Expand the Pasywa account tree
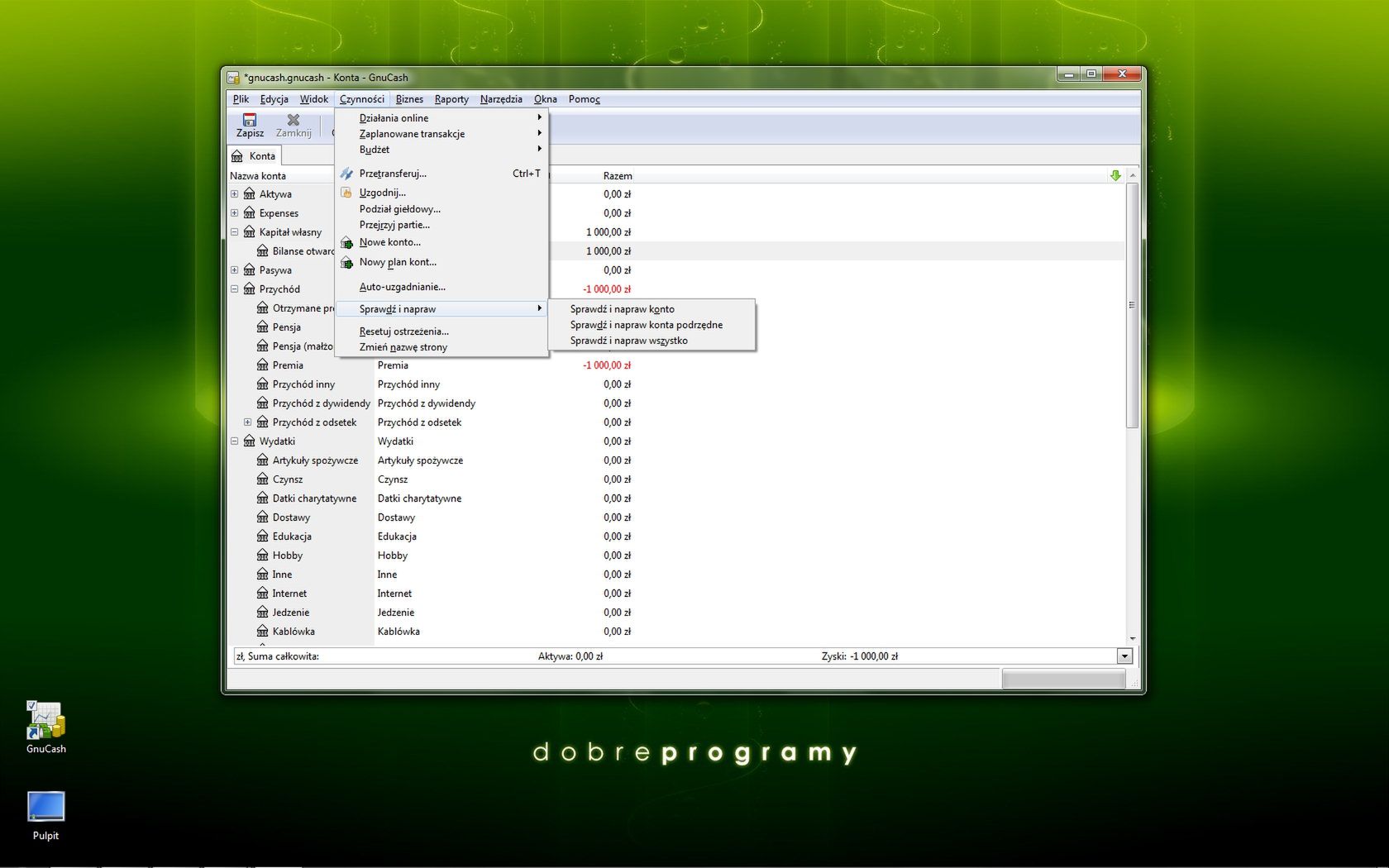The height and width of the screenshot is (868, 1389). tap(234, 269)
